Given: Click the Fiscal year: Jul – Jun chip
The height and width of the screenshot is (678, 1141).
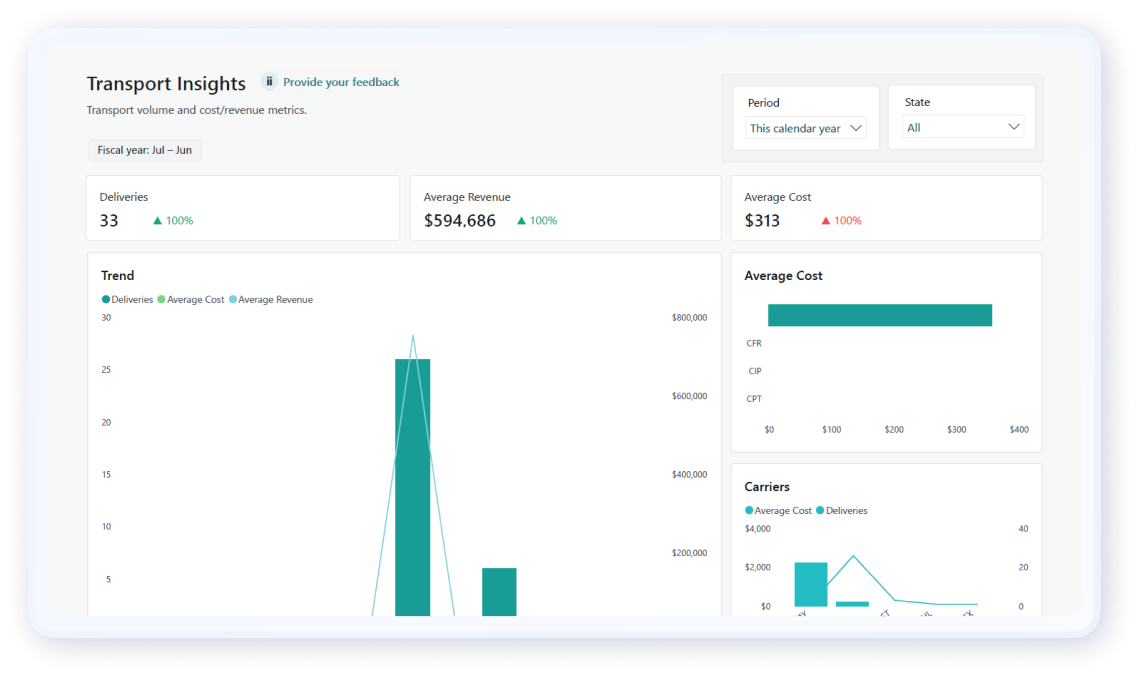Looking at the screenshot, I should (x=144, y=150).
